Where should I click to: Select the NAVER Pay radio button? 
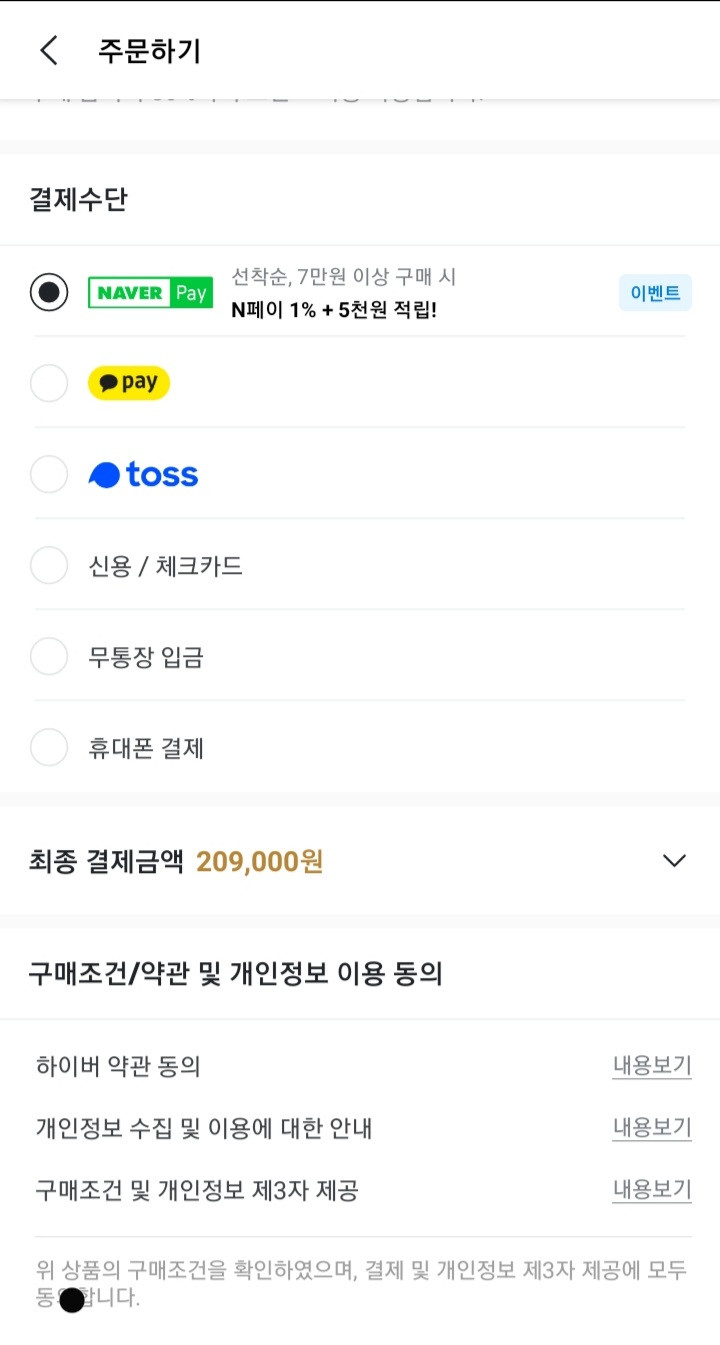49,292
